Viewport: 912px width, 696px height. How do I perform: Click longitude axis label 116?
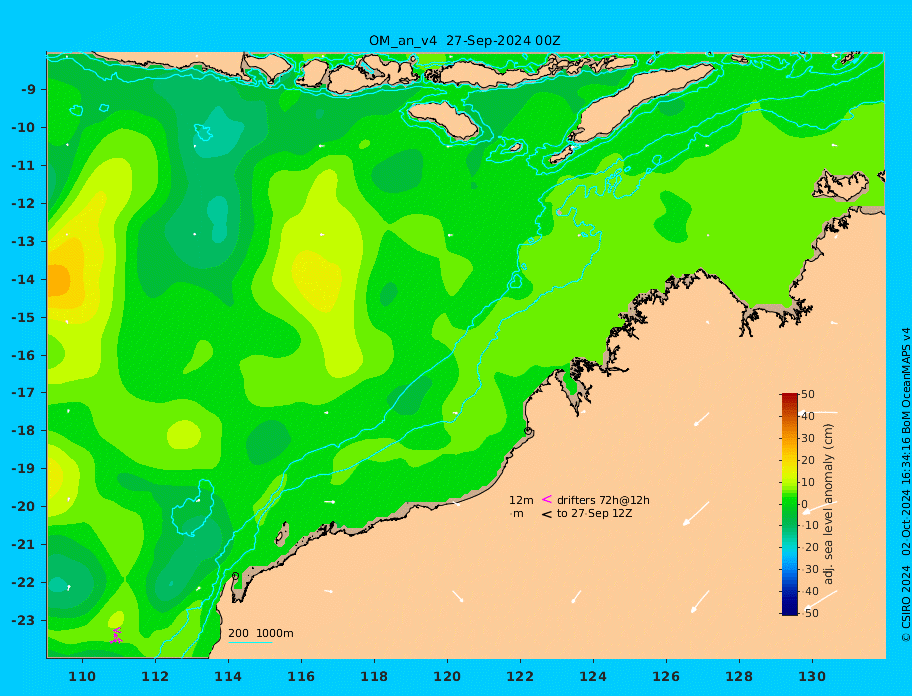301,676
